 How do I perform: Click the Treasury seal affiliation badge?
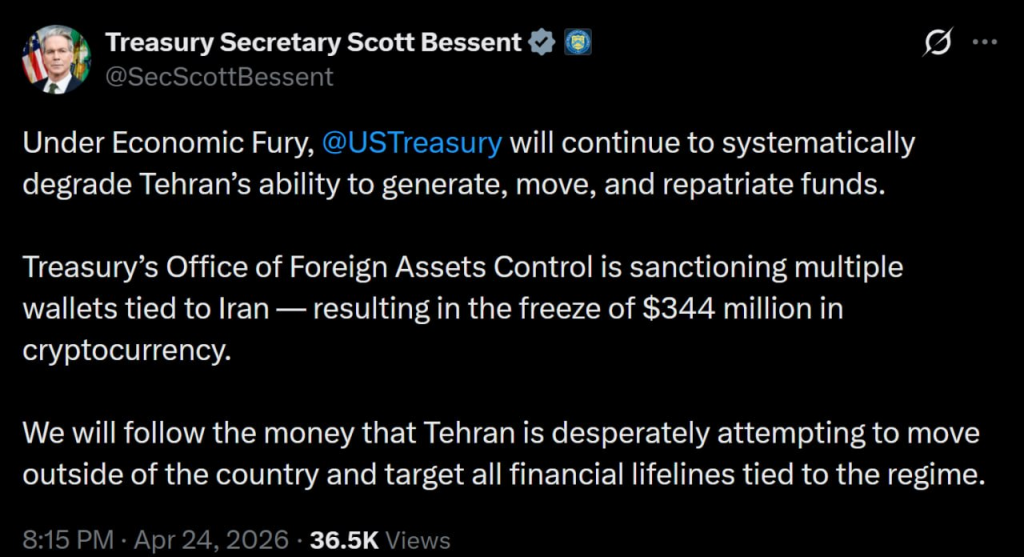[x=579, y=42]
